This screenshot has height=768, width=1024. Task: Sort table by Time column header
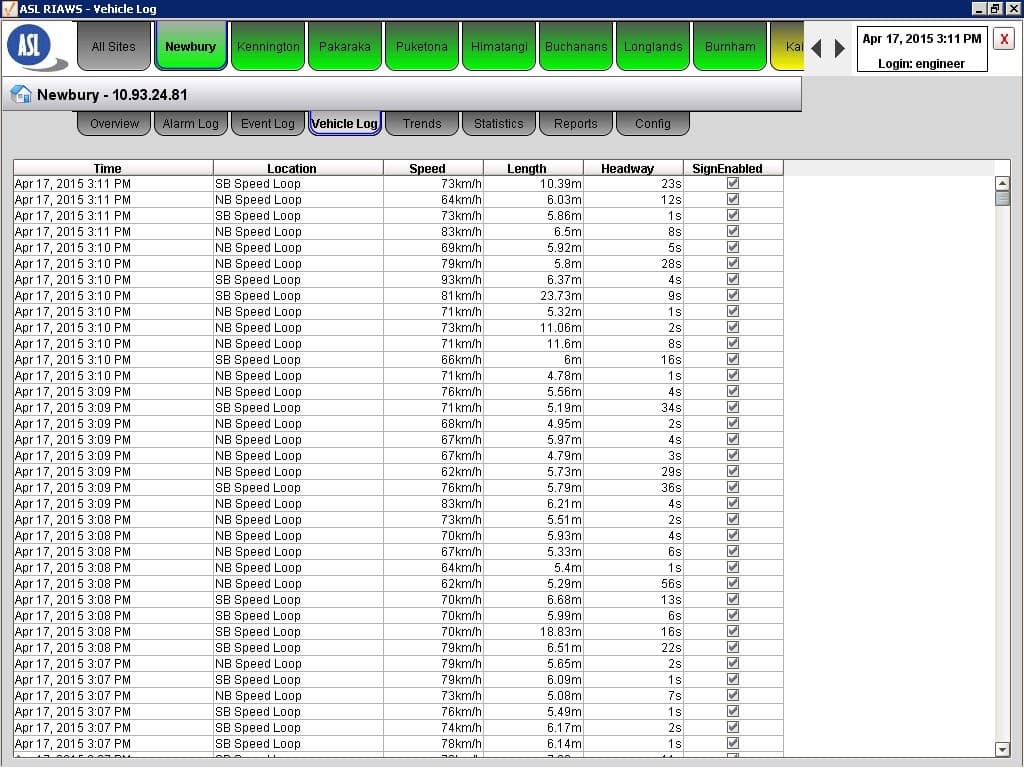(x=107, y=168)
